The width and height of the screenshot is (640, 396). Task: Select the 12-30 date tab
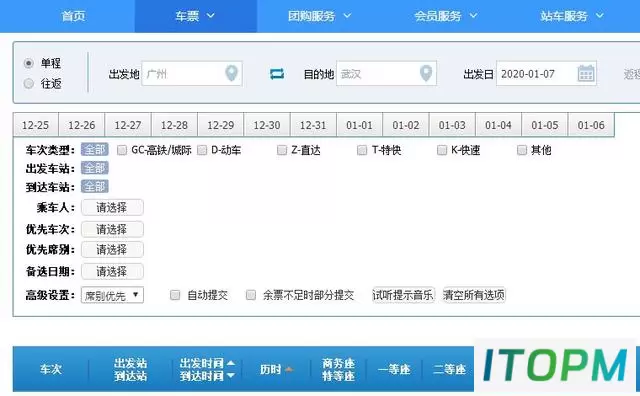coord(267,125)
